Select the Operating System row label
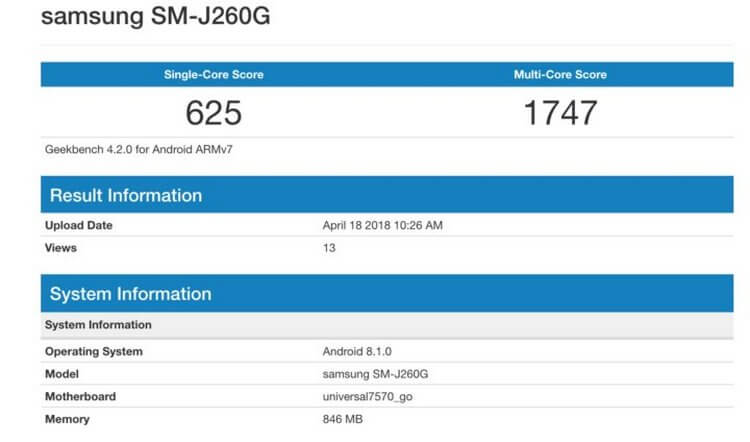The width and height of the screenshot is (750, 442). point(94,352)
